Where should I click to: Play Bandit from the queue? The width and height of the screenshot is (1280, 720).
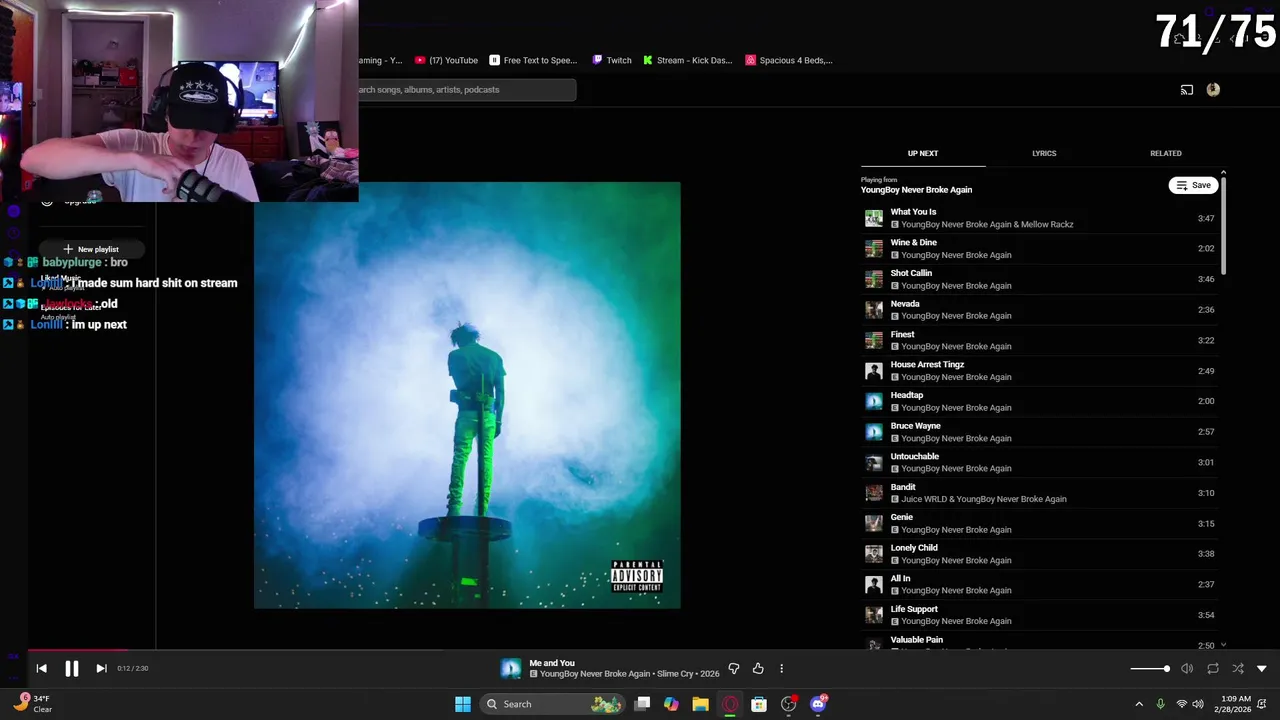click(x=1040, y=492)
